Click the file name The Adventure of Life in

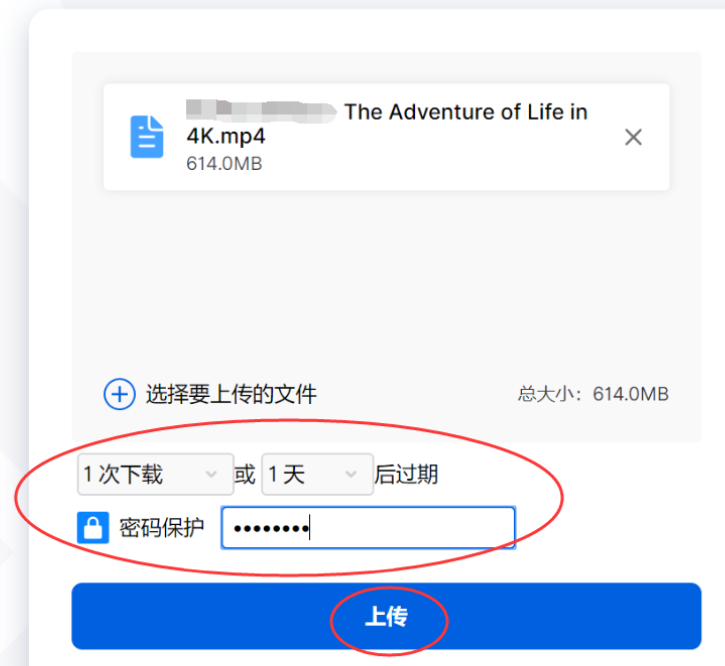click(466, 112)
